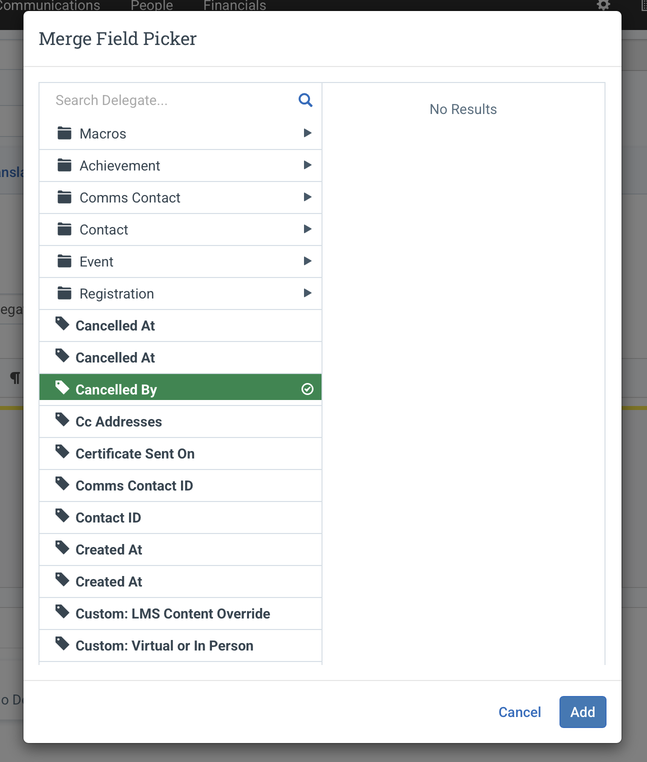Click the Add button

[x=582, y=711]
